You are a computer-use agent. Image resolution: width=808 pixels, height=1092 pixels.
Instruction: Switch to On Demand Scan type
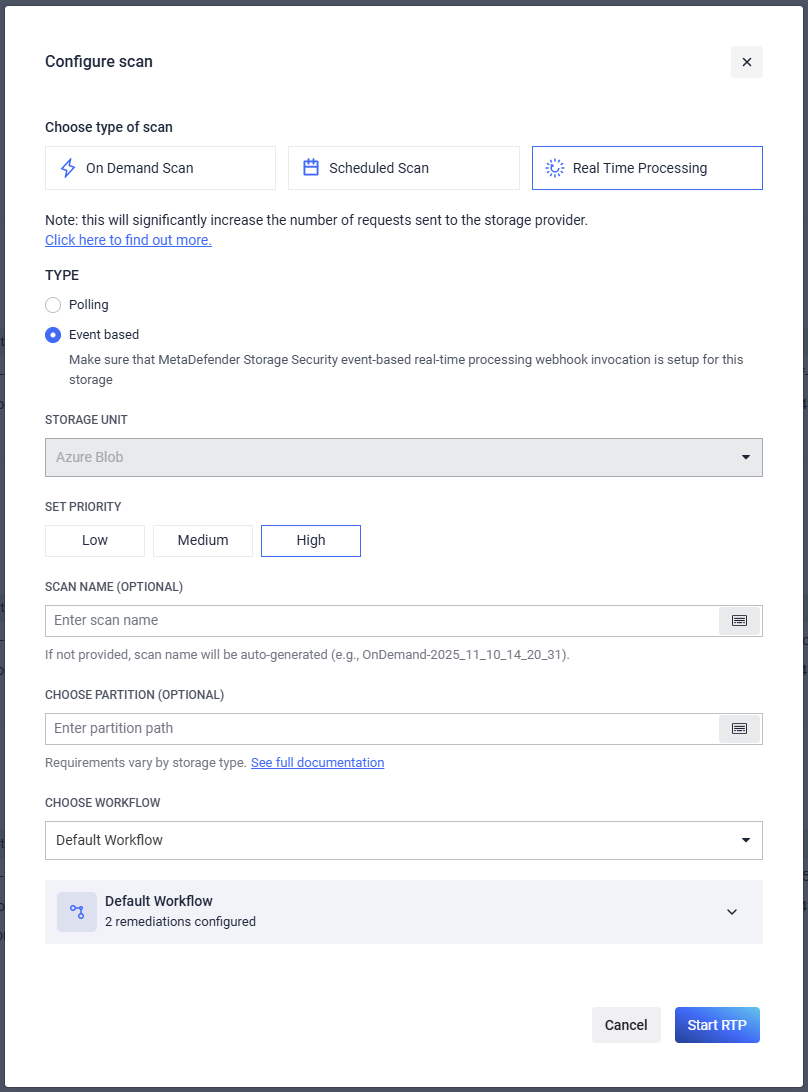point(160,168)
